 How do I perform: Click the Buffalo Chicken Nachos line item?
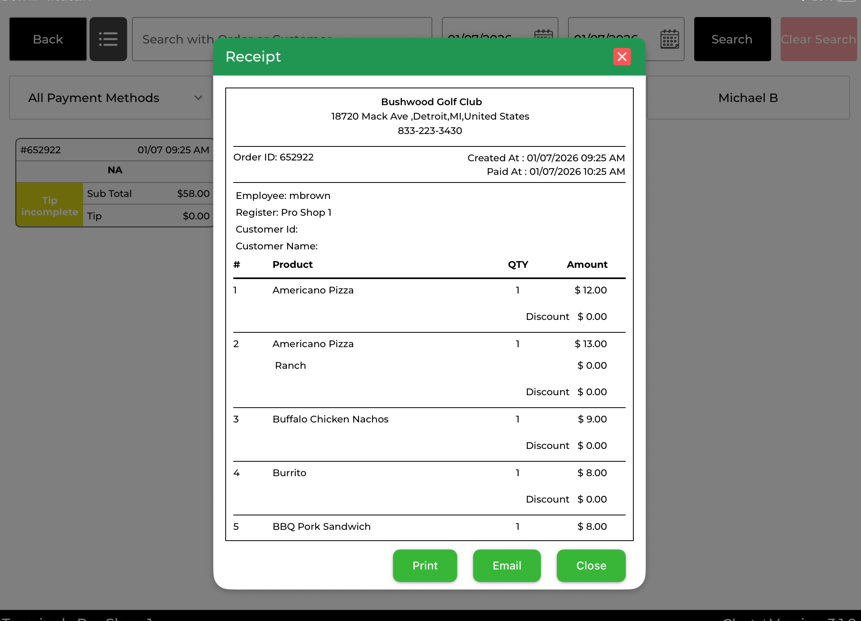330,420
